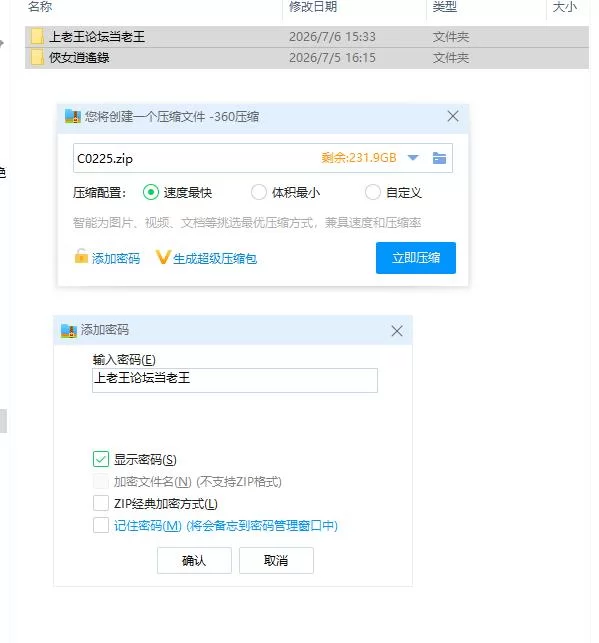
Task: Click the 360压缩 icon in the 添加密码 title bar
Action: coord(68,330)
